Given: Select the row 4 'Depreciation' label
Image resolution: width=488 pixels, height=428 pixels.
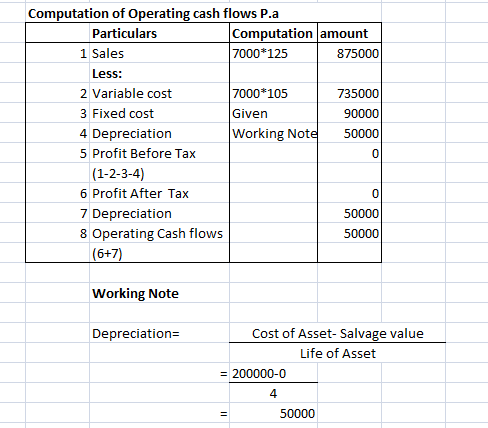Looking at the screenshot, I should (132, 133).
